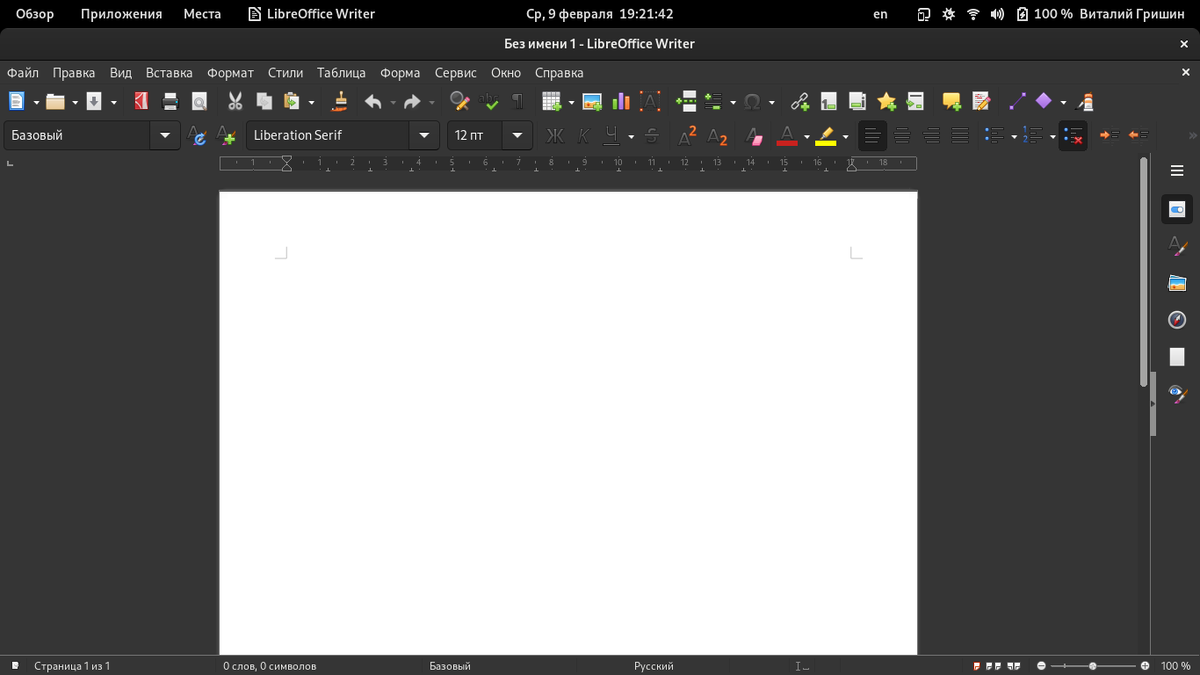Viewport: 1200px width, 675px height.
Task: Apply the yellow highlighting color
Action: [826, 135]
